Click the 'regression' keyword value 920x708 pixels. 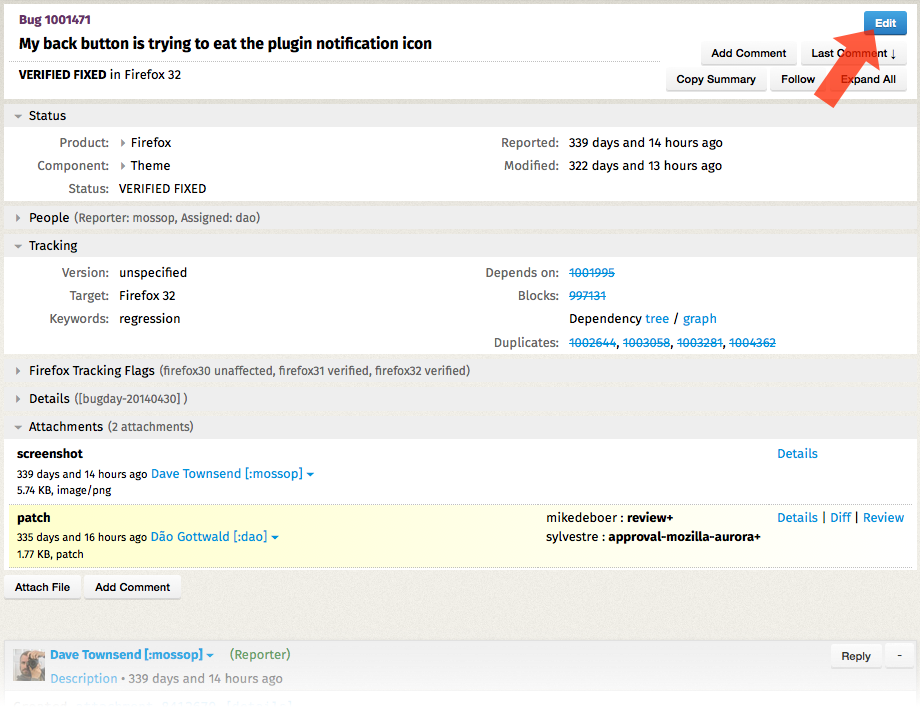coord(150,319)
